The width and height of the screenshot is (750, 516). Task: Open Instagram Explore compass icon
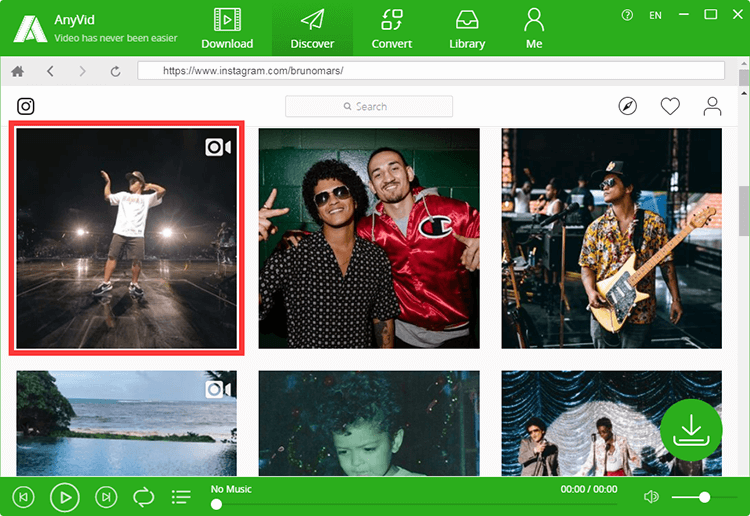click(x=628, y=106)
